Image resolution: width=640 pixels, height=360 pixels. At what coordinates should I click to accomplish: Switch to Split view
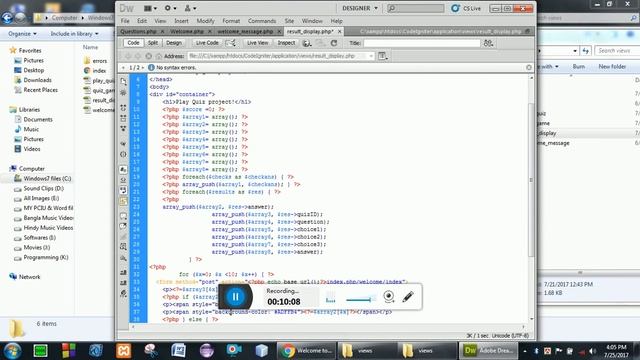tap(153, 43)
